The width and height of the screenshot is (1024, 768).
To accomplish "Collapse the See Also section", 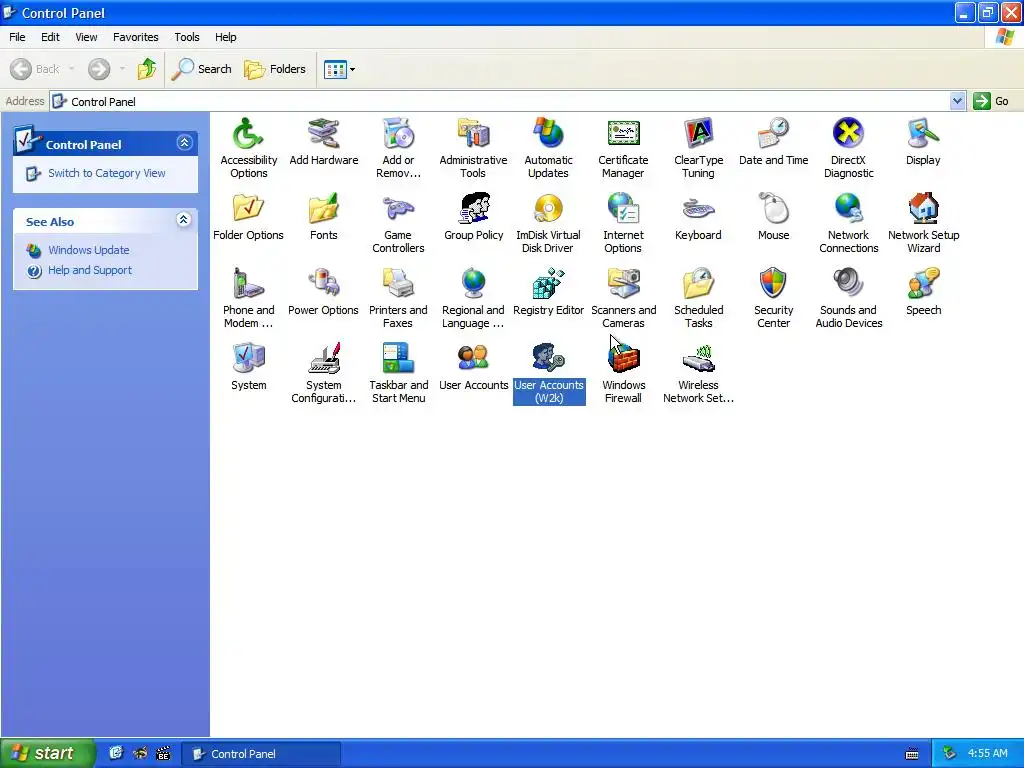I will point(184,220).
